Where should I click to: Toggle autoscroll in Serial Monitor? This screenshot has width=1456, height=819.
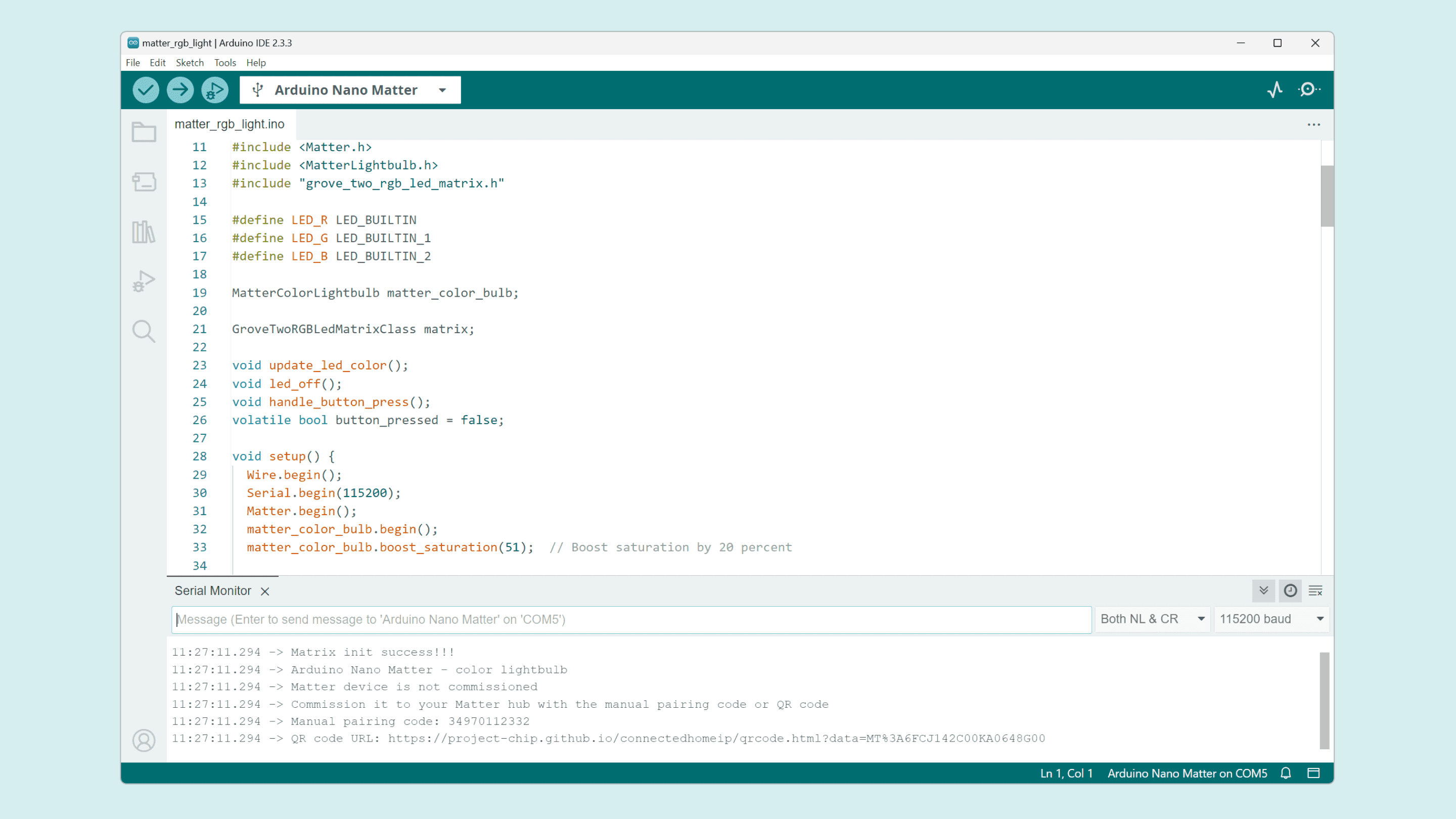click(x=1264, y=590)
